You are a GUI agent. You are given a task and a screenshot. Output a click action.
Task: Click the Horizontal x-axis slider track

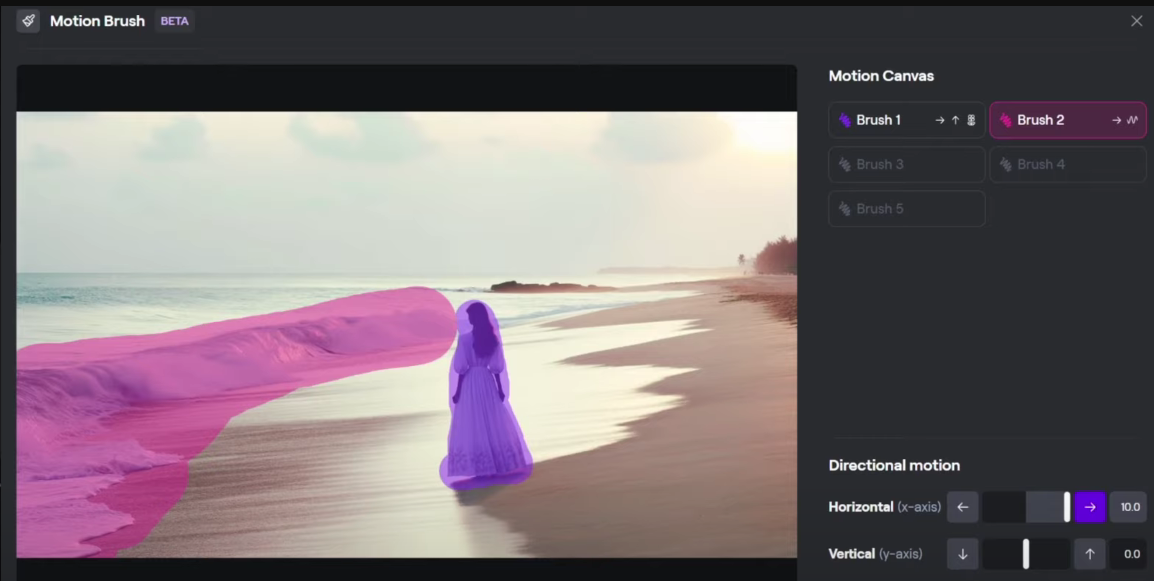(x=1026, y=507)
